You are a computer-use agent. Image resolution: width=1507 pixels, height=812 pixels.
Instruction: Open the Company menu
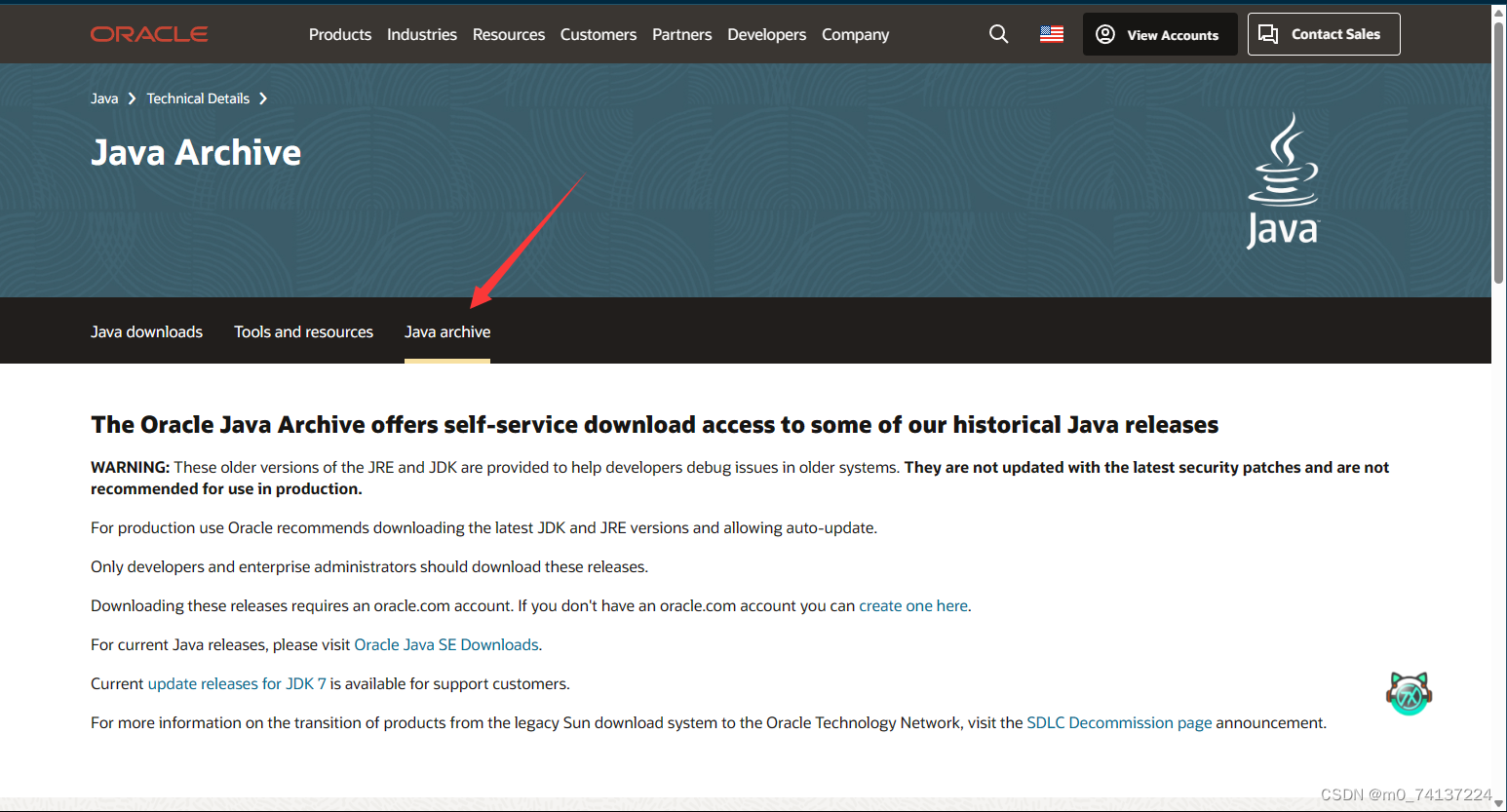[856, 34]
